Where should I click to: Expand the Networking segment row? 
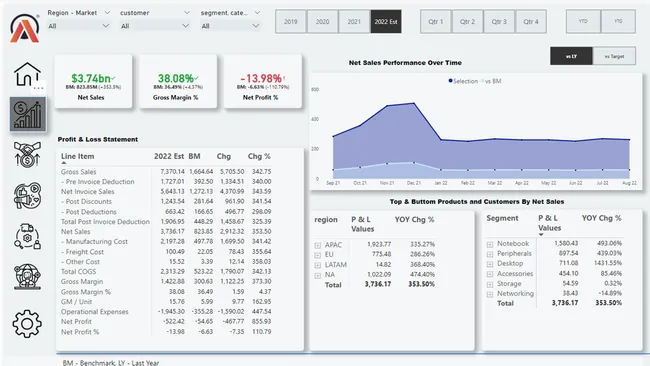[490, 294]
